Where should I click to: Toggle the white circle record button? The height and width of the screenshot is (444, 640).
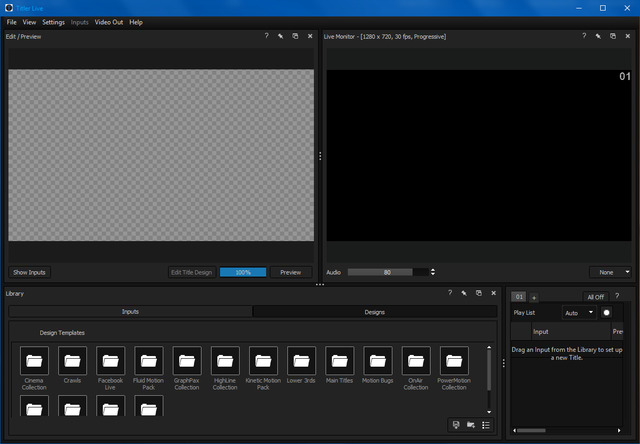click(x=606, y=313)
